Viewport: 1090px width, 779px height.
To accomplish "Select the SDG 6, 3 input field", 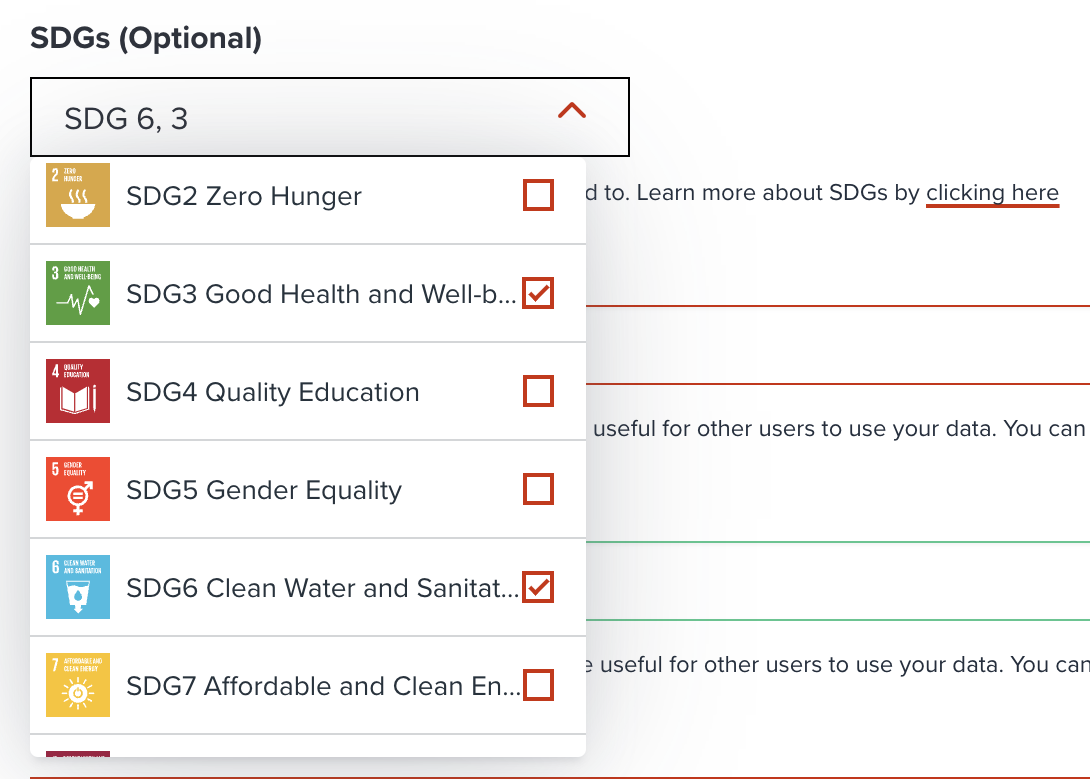I will pos(250,115).
